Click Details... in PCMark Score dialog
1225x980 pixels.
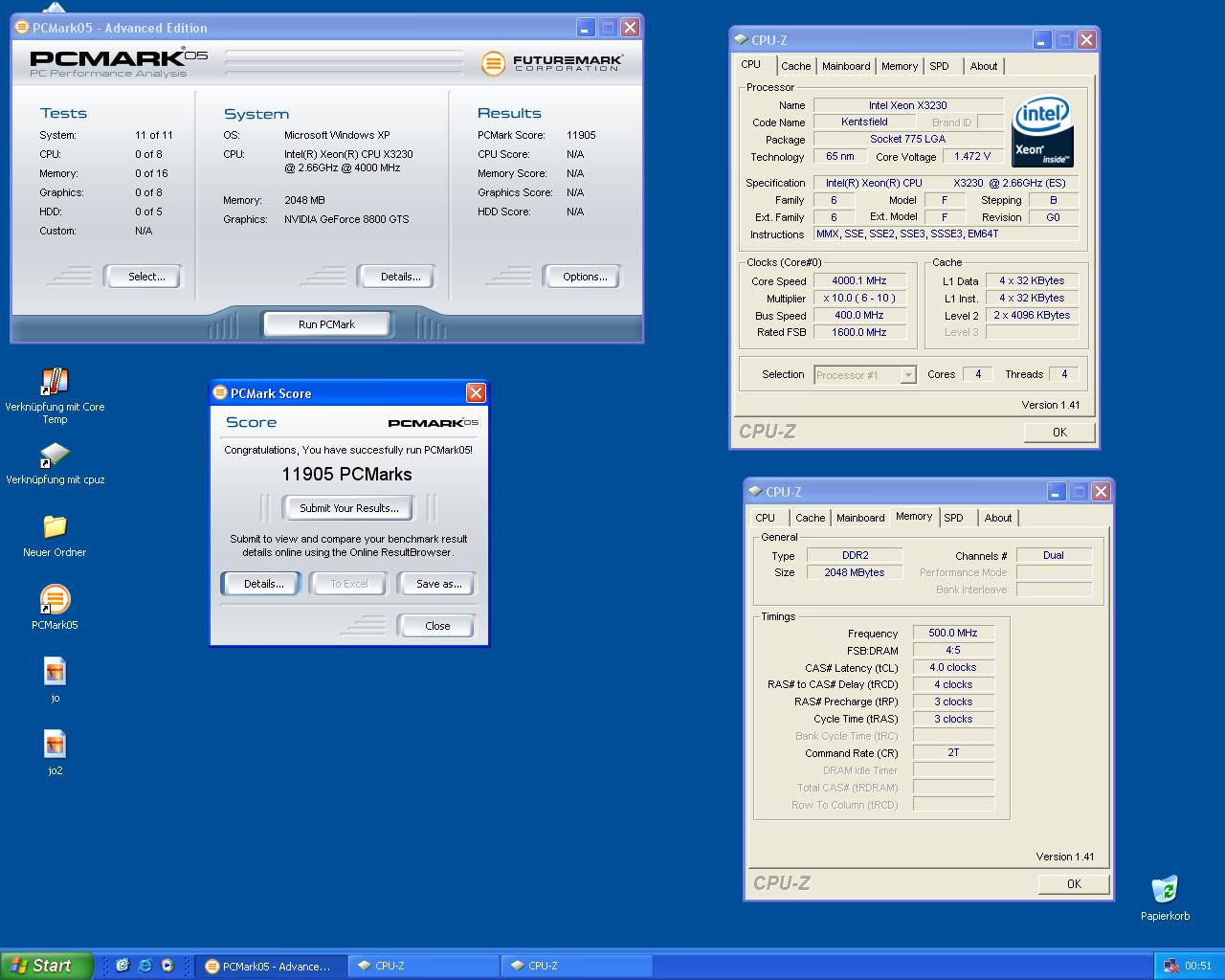click(261, 584)
